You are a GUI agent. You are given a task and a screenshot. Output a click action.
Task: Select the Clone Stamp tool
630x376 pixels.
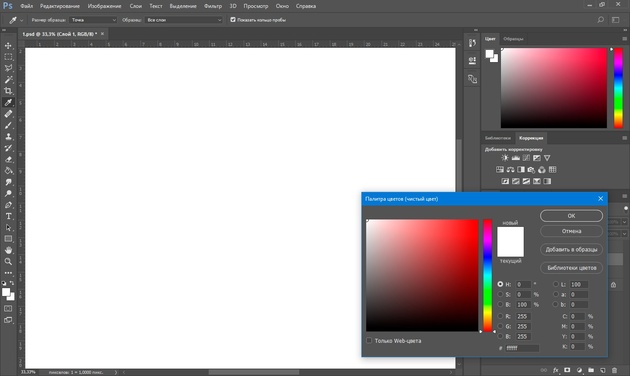[x=8, y=137]
